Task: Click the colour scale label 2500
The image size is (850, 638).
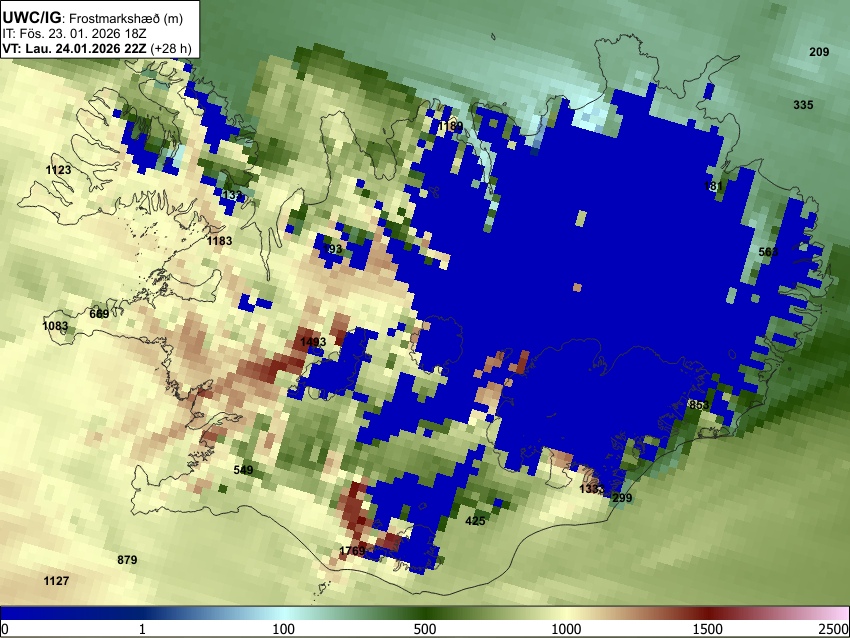Action: 834,629
